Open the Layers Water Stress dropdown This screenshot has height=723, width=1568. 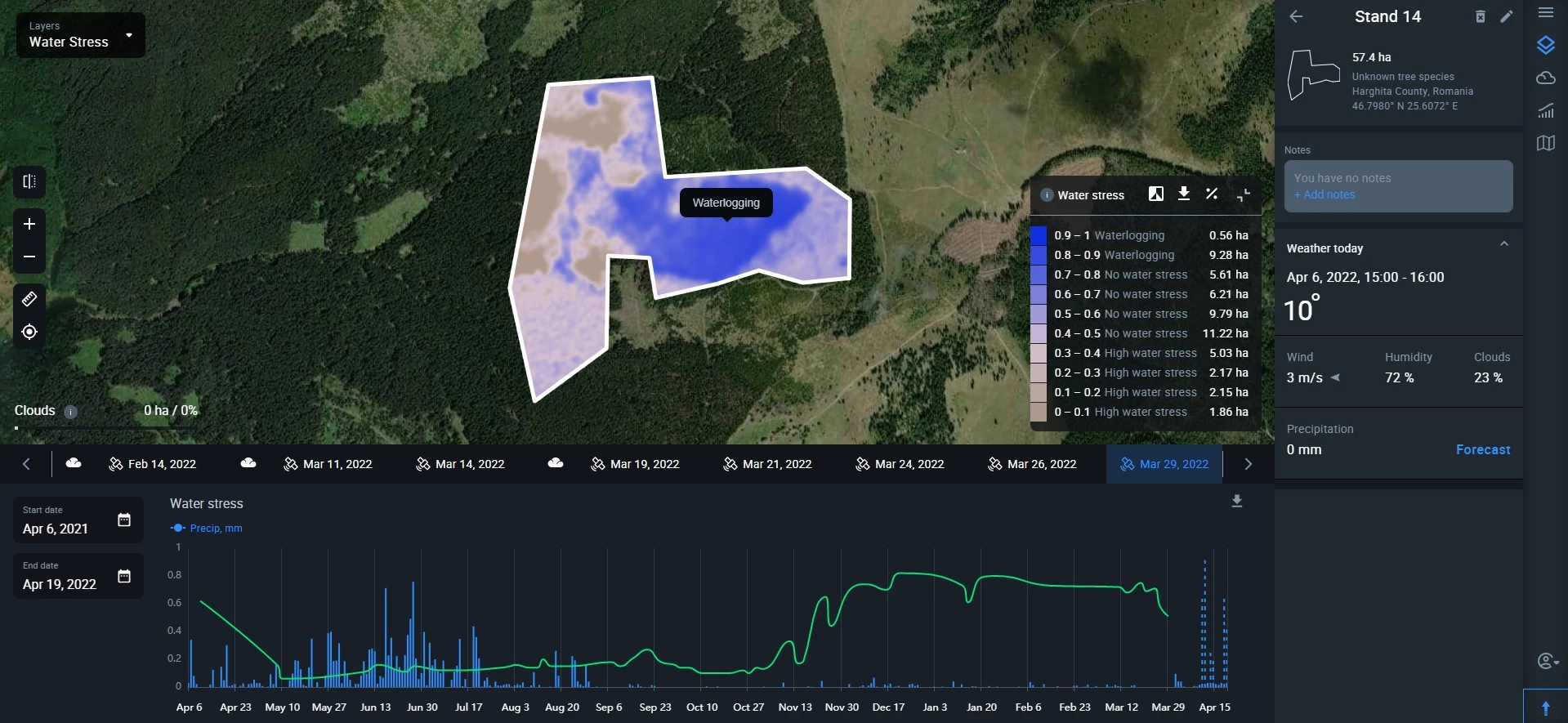coord(80,35)
